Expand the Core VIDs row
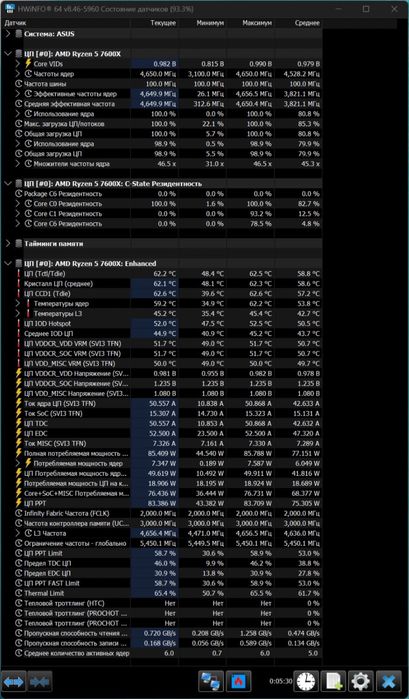The image size is (409, 699). (17, 64)
